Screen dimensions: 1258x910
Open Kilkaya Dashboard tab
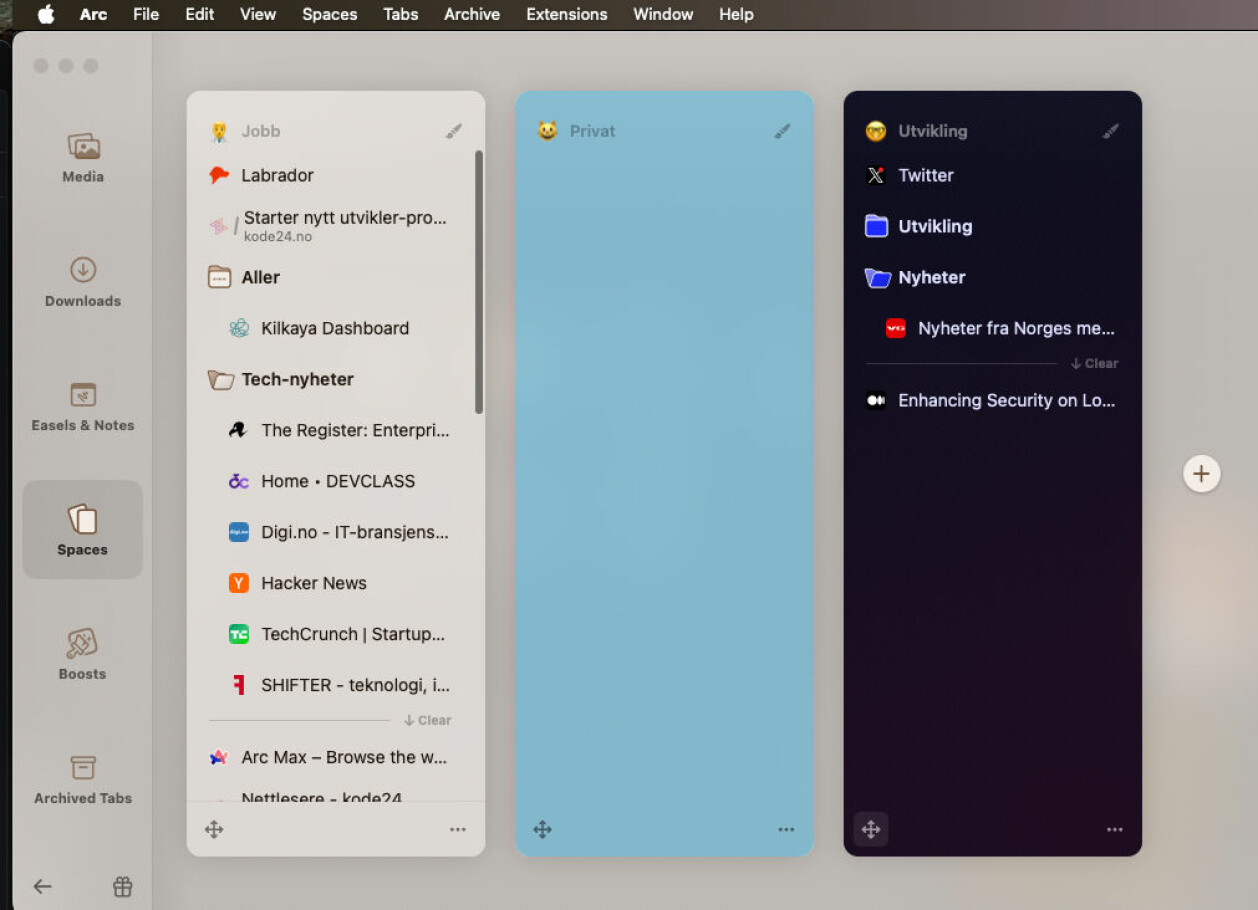click(335, 328)
